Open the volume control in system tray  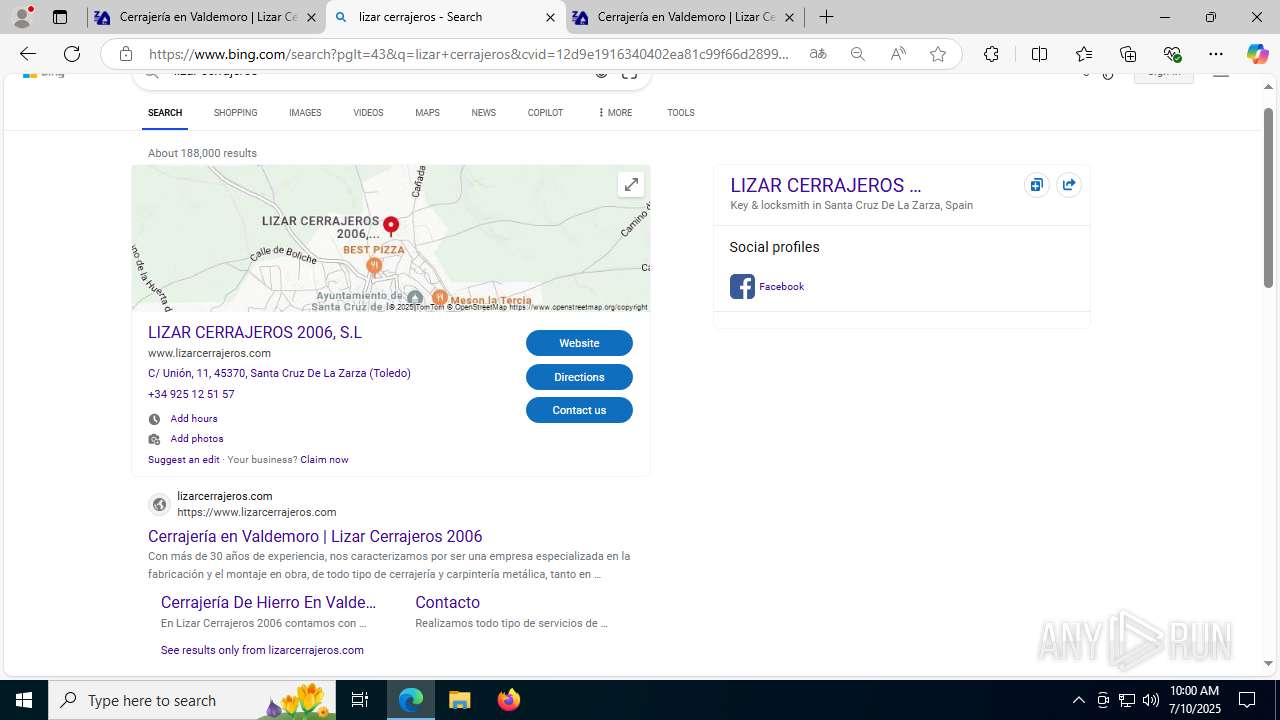[1151, 700]
